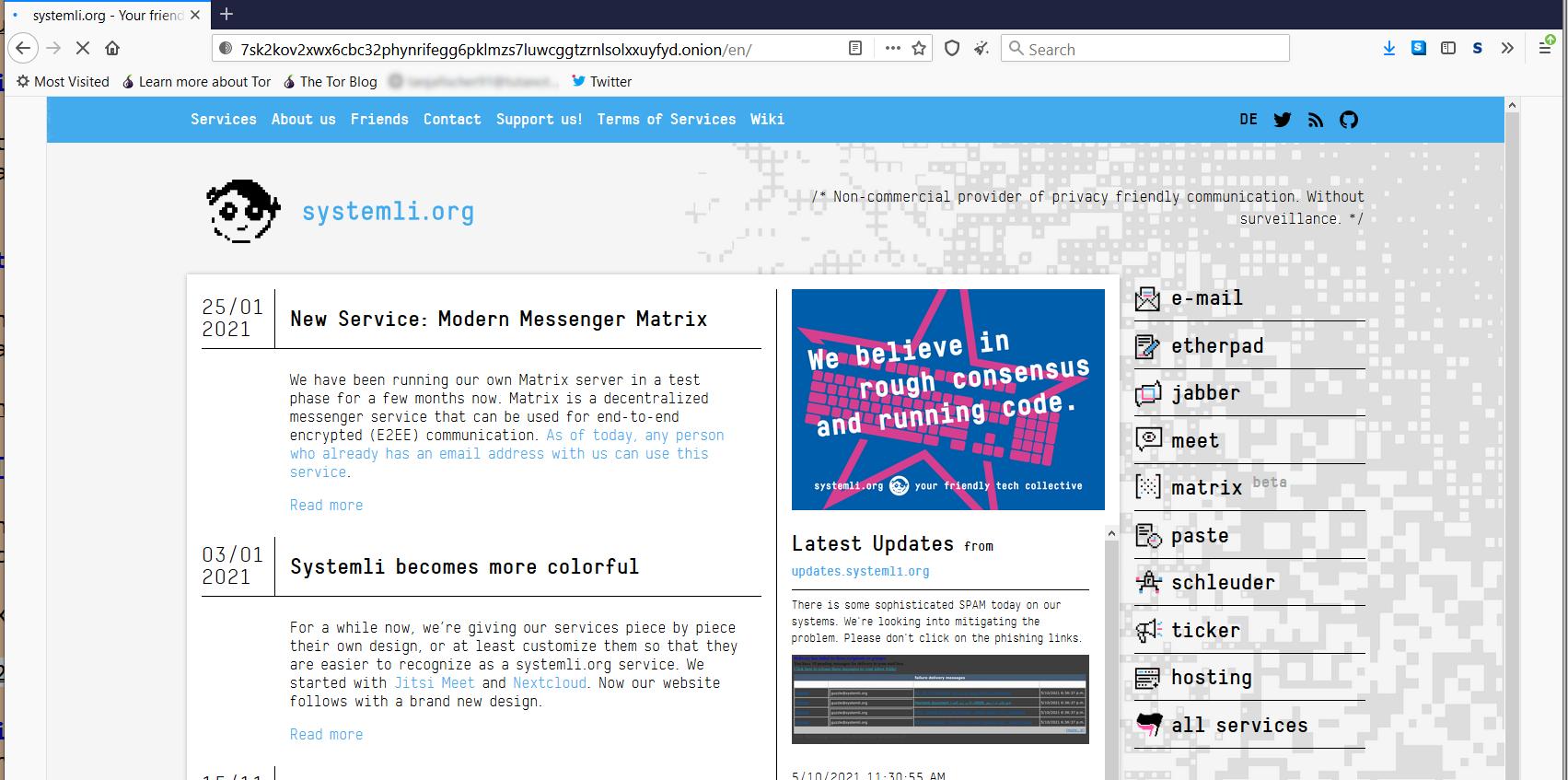Follow the Nextcloud link

point(550,682)
